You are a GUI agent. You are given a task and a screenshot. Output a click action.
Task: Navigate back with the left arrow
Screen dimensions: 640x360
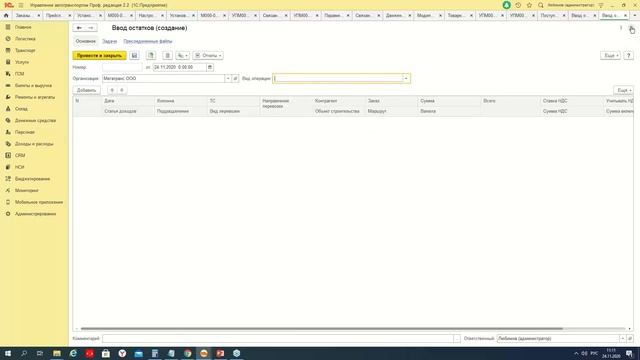coord(79,28)
